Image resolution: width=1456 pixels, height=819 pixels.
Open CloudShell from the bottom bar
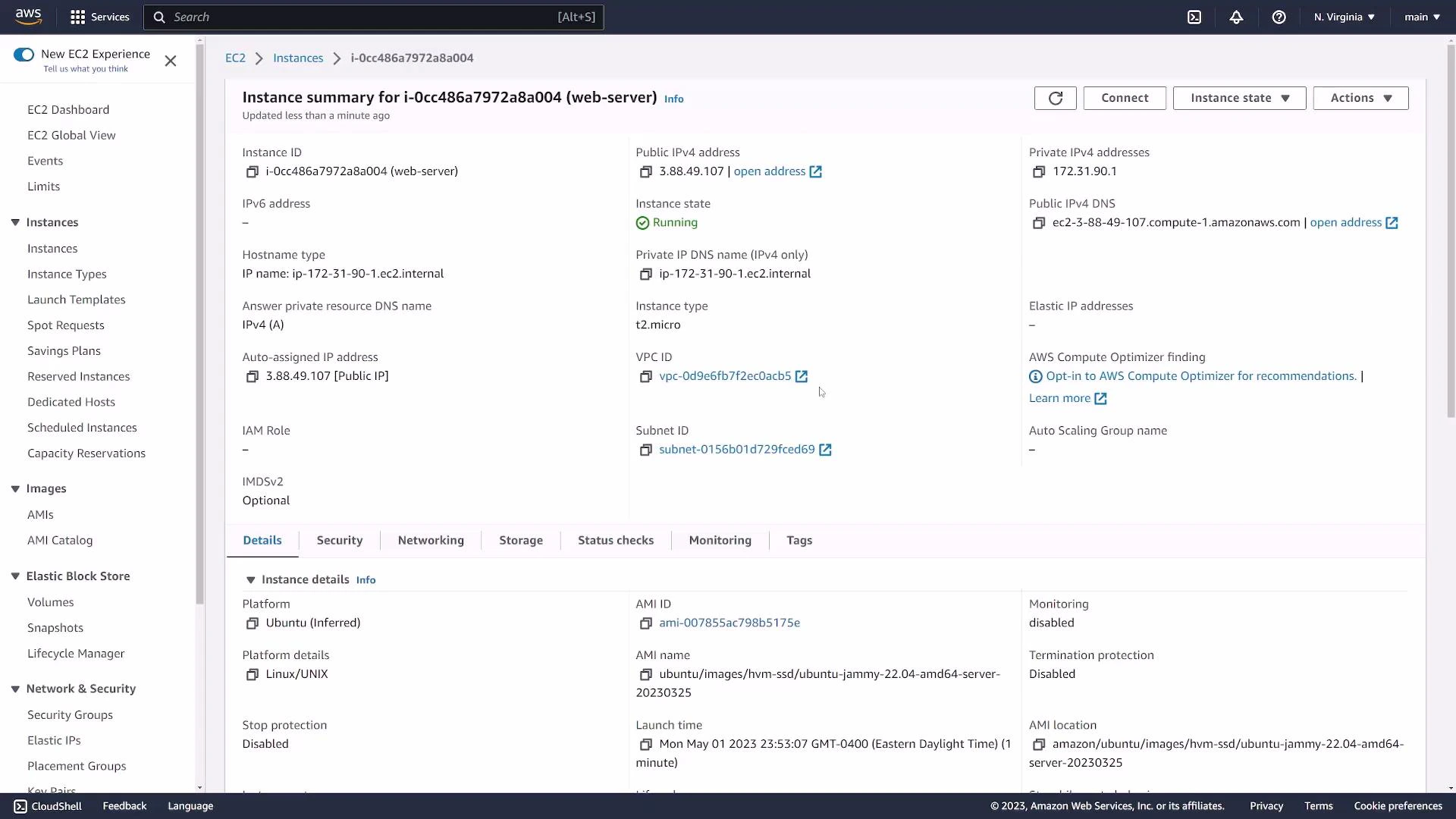[47, 805]
